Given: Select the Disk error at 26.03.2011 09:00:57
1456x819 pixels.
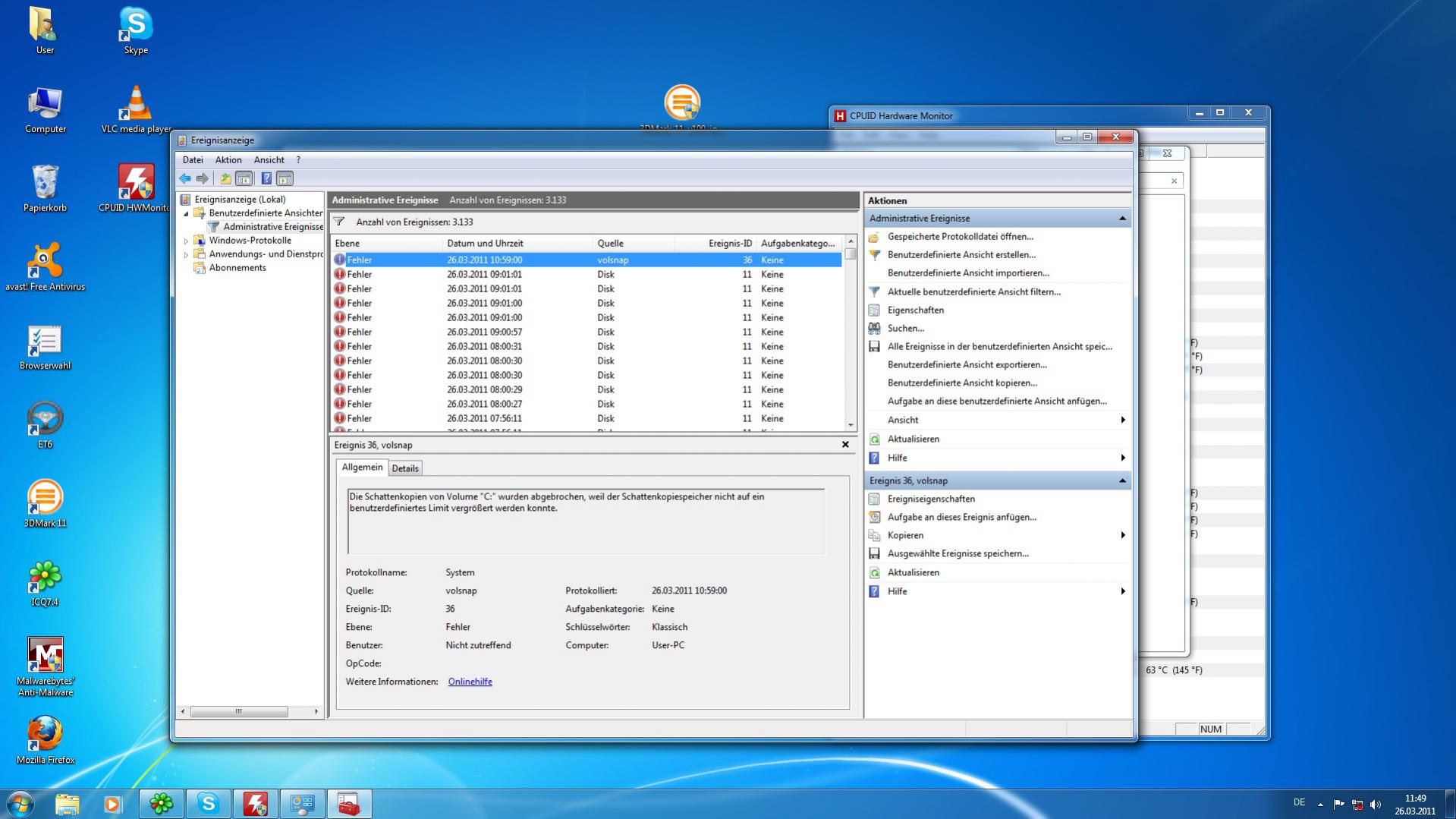Looking at the screenshot, I should 586,332.
